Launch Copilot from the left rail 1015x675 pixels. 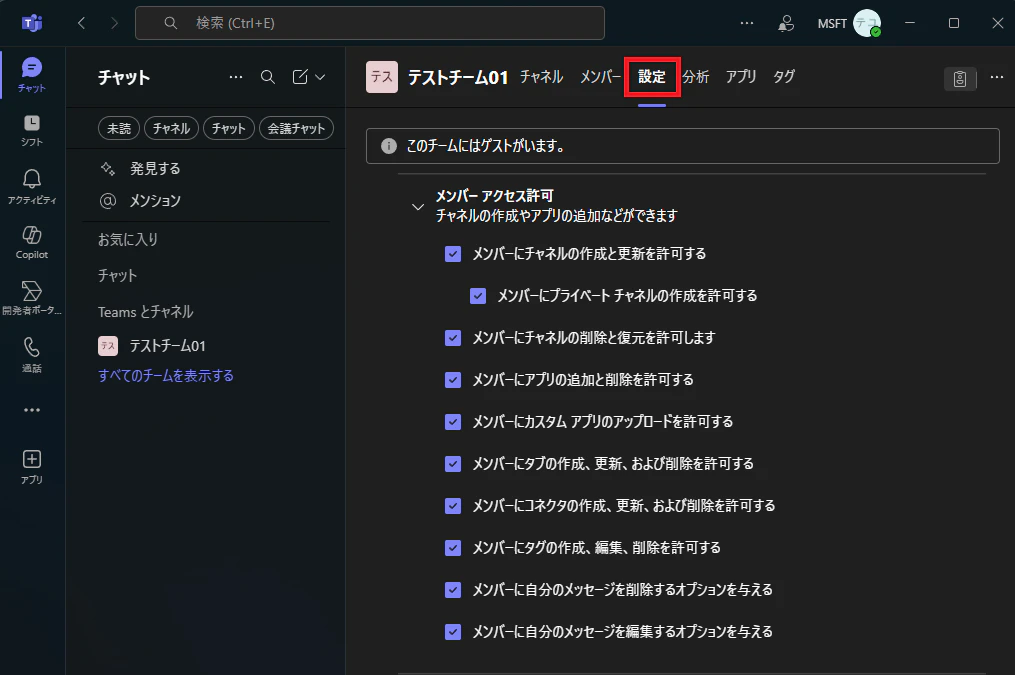pyautogui.click(x=32, y=243)
